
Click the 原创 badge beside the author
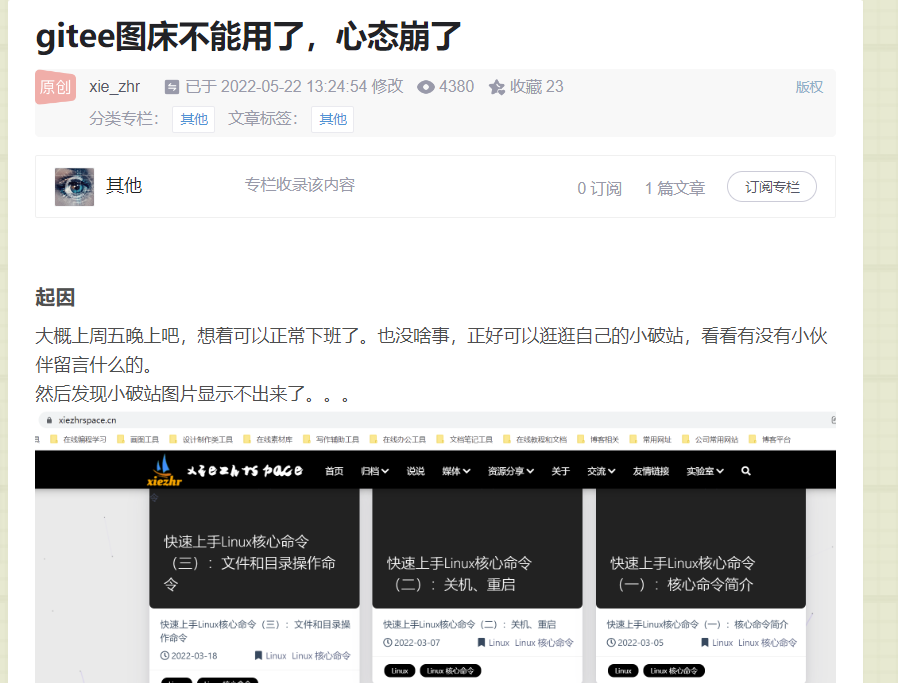(x=56, y=87)
